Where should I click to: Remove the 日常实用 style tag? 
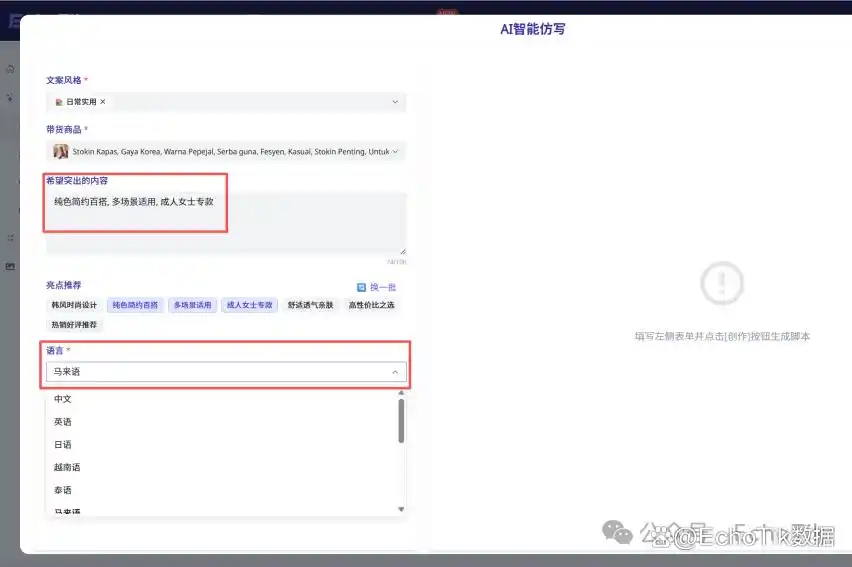point(103,102)
